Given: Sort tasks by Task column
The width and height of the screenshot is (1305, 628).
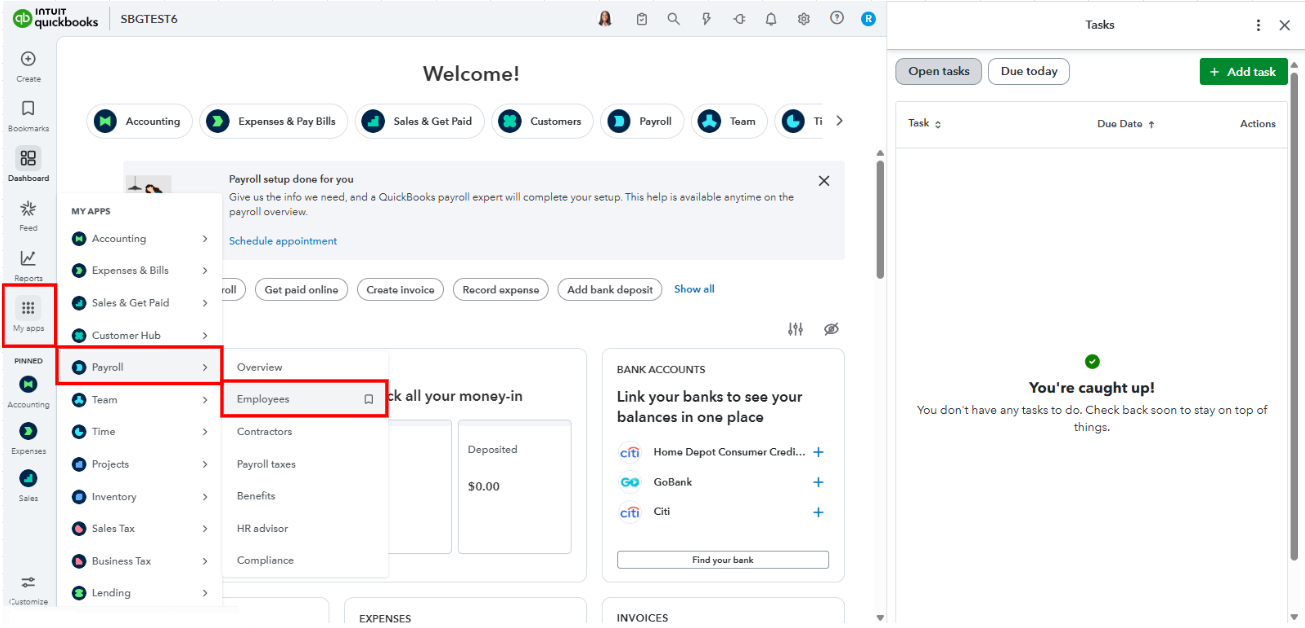Looking at the screenshot, I should [x=924, y=124].
